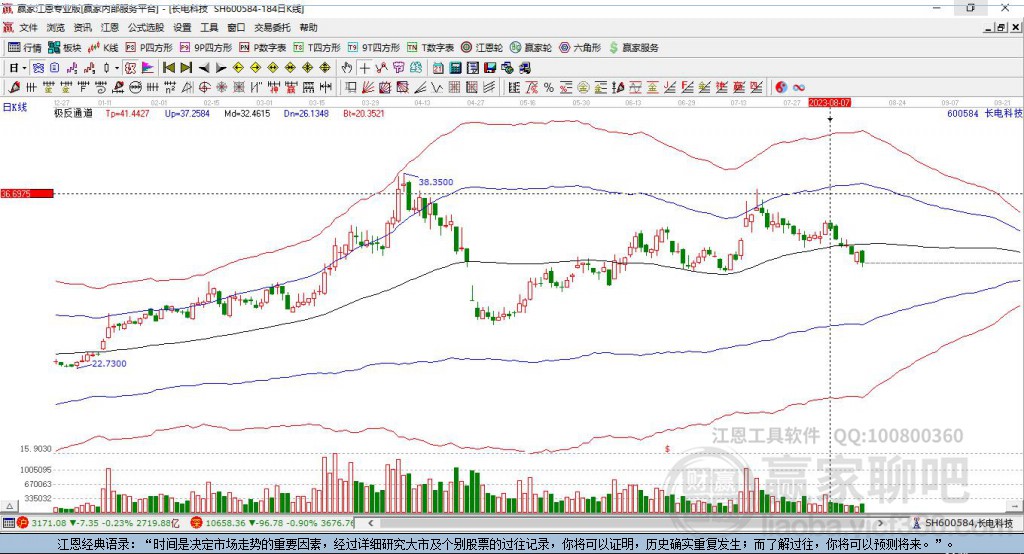The image size is (1024, 554).
Task: Click the Md=32.4615 indicator value
Action: (x=247, y=113)
